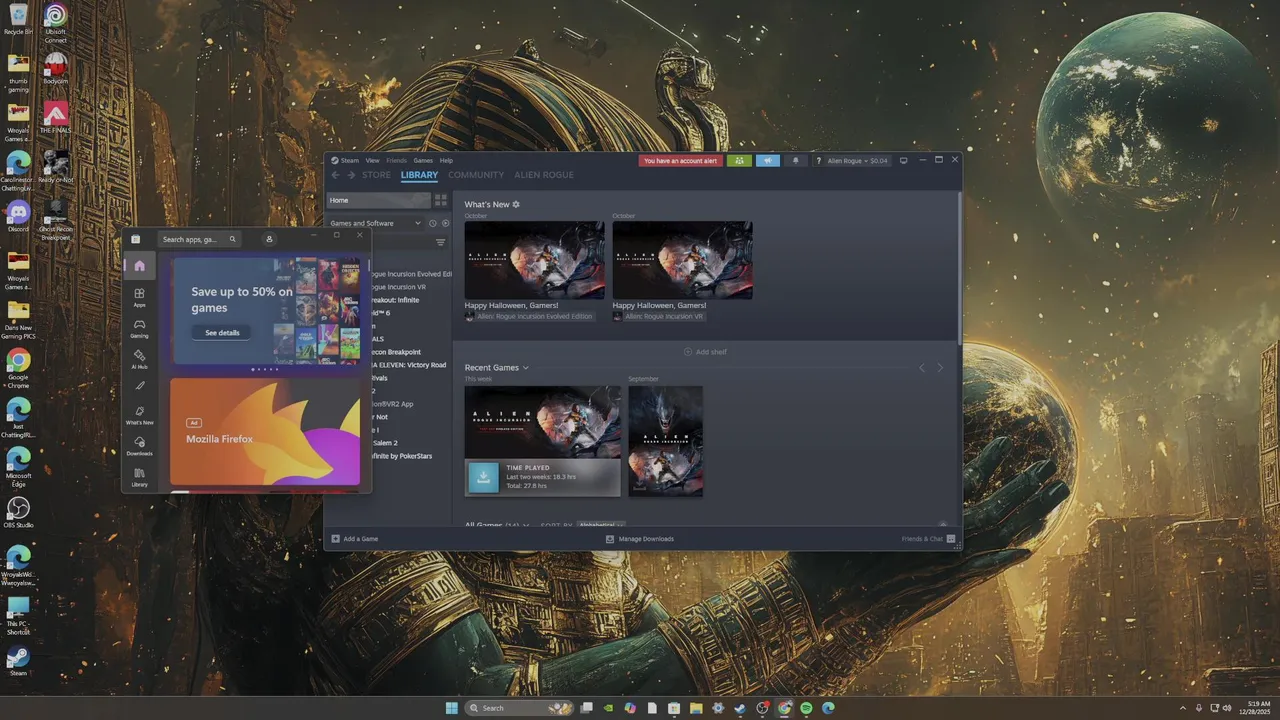Switch to the COMMUNITY tab
The width and height of the screenshot is (1280, 720).
coord(476,175)
